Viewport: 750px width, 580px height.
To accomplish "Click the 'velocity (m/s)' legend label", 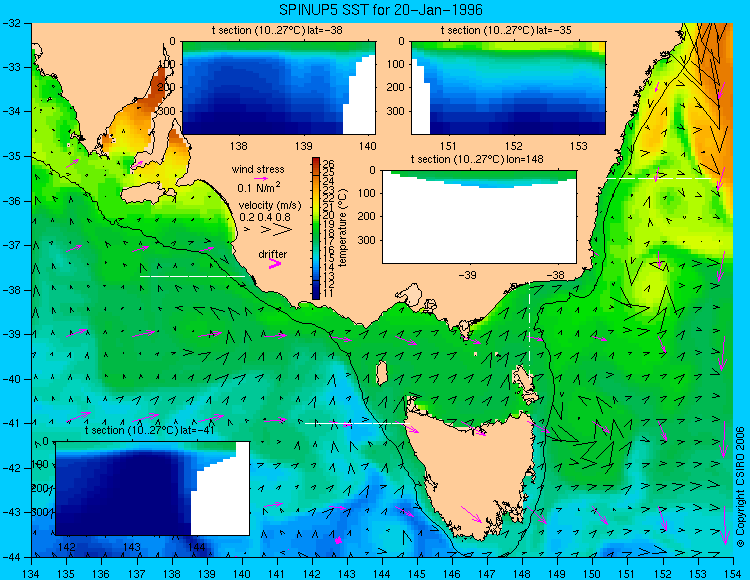I will coord(270,206).
